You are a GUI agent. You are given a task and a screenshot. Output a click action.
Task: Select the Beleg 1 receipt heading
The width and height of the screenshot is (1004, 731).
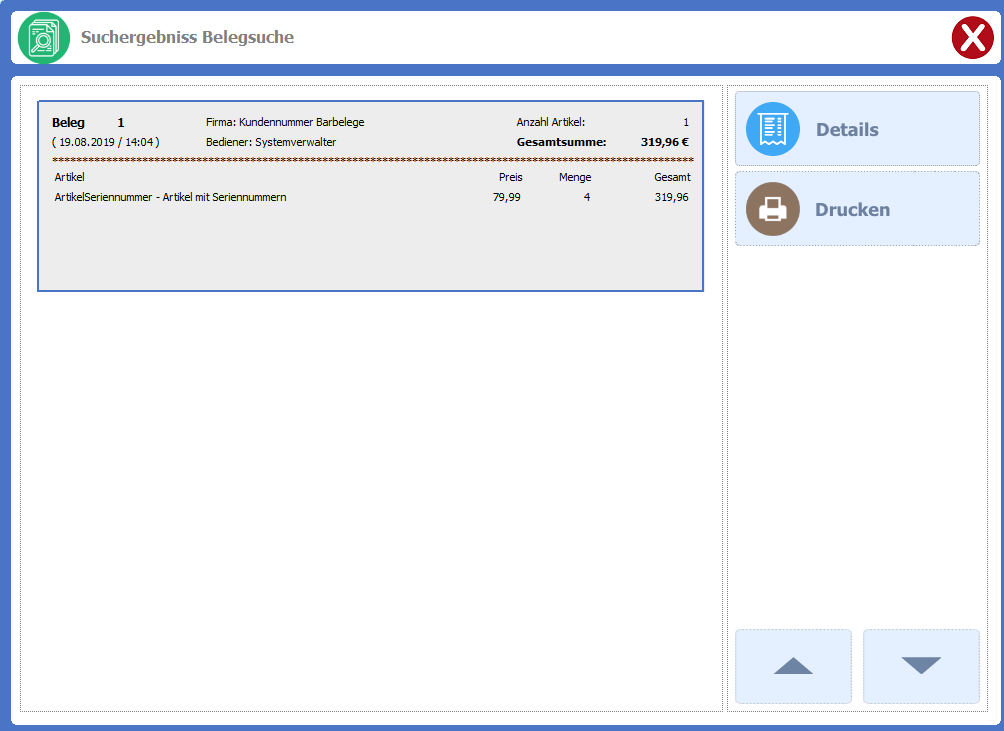[x=88, y=122]
